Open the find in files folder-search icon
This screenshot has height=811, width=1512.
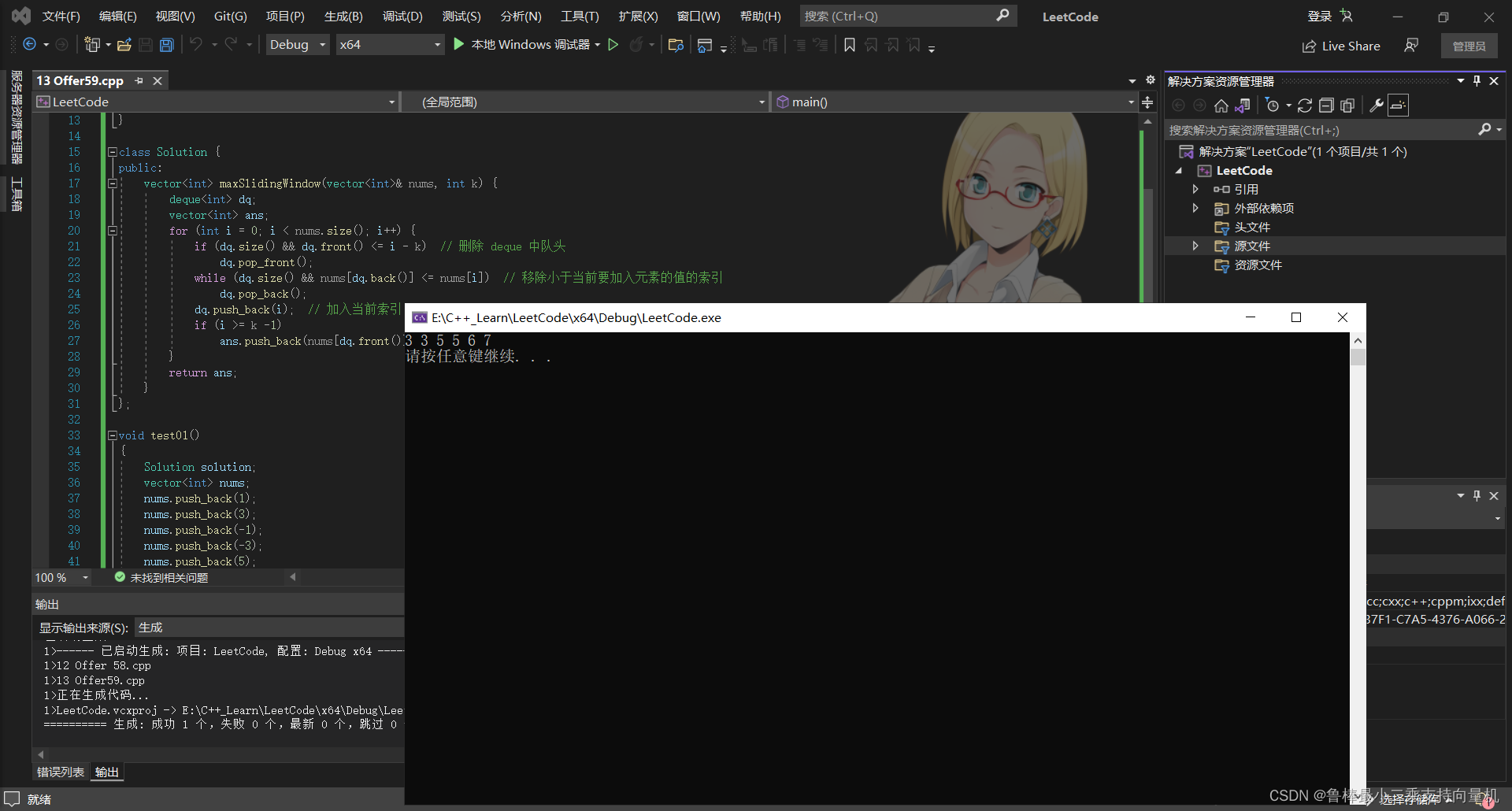click(675, 45)
